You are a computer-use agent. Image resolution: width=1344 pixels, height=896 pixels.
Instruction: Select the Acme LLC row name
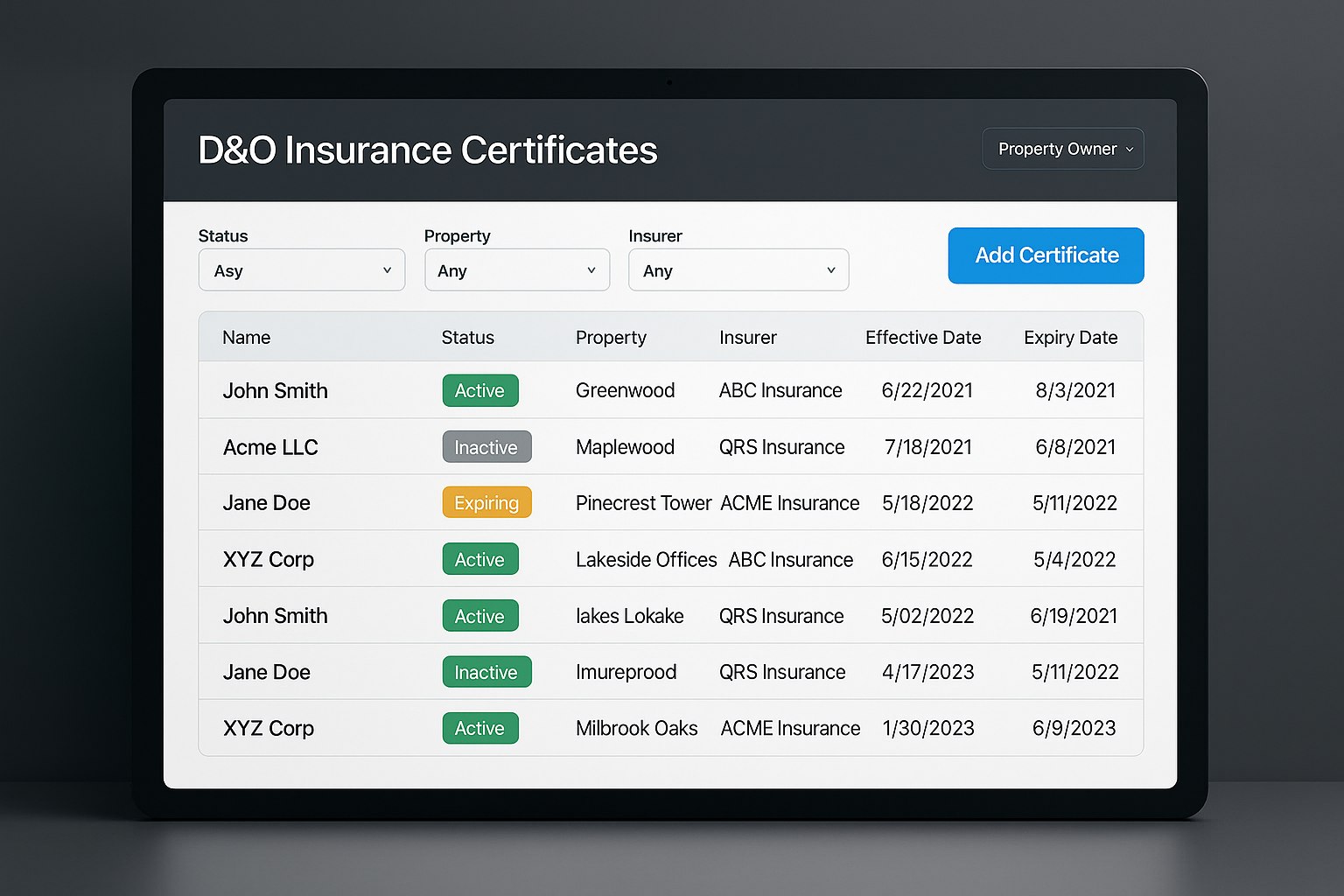[x=270, y=447]
